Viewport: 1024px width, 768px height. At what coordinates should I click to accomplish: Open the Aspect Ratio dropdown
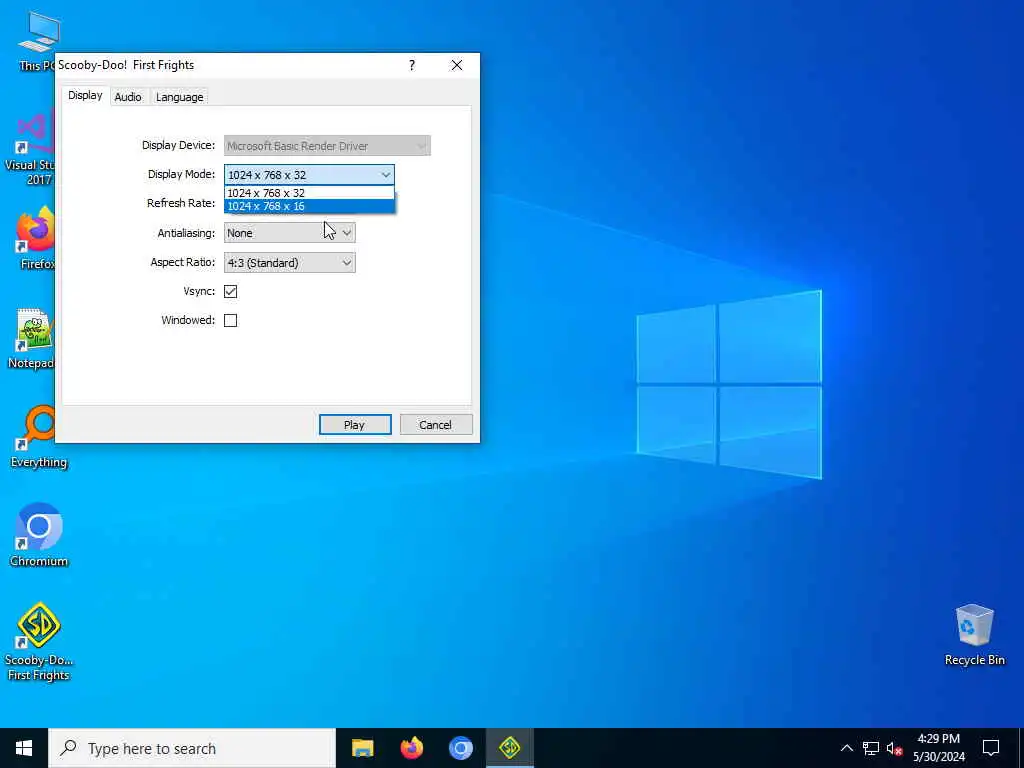pyautogui.click(x=290, y=263)
